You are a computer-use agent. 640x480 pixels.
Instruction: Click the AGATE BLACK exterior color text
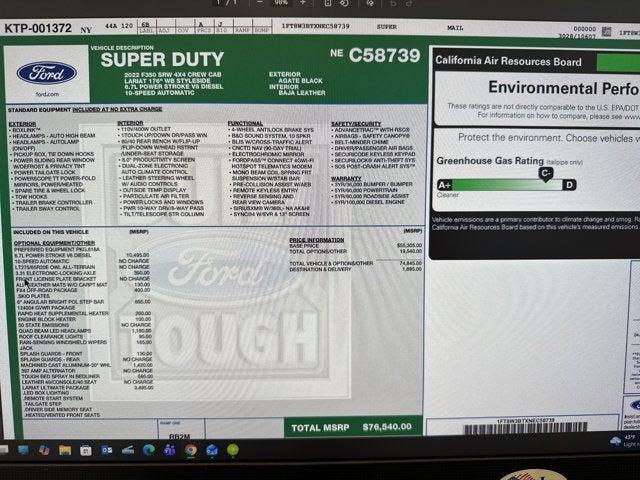point(300,81)
